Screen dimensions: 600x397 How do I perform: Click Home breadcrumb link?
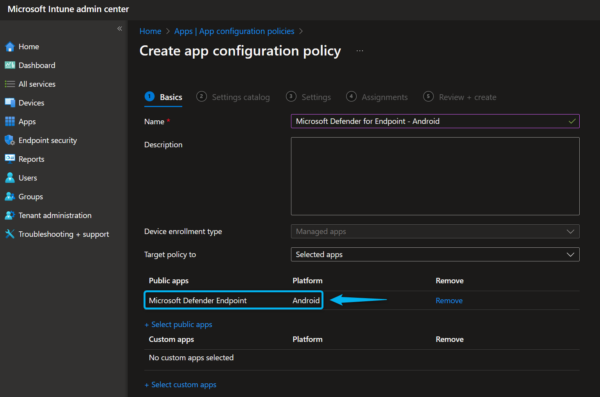tap(150, 31)
